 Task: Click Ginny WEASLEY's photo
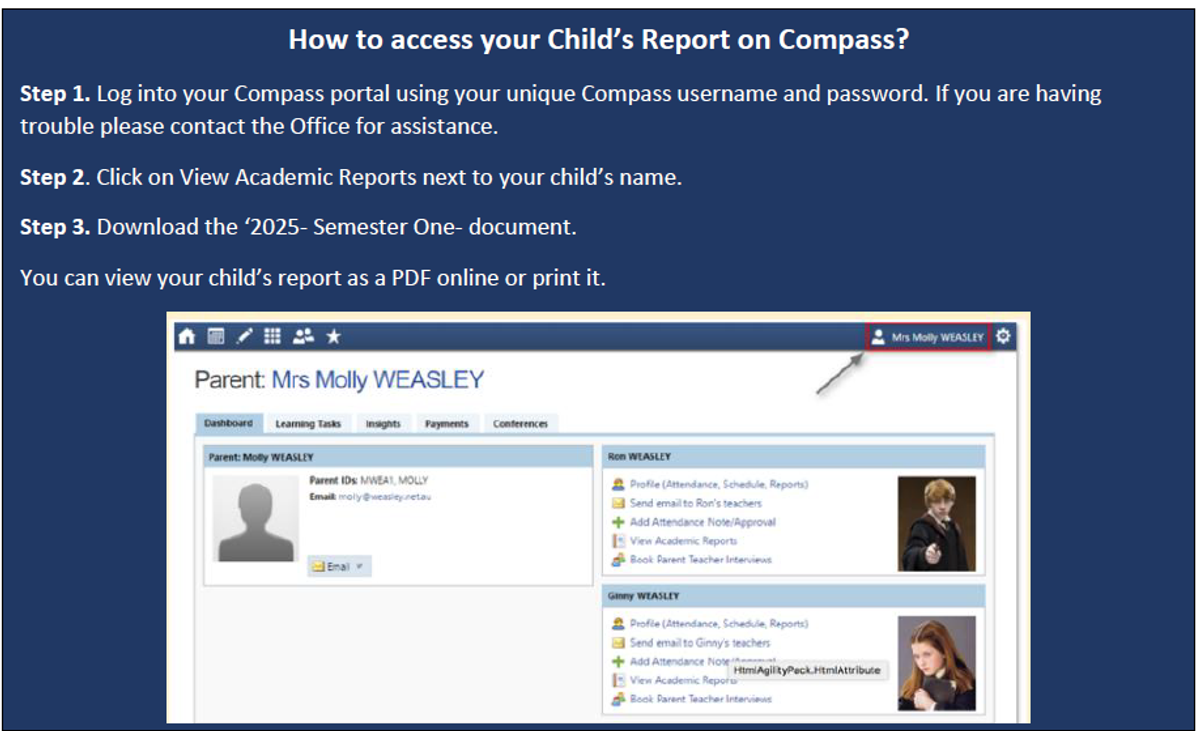point(936,662)
